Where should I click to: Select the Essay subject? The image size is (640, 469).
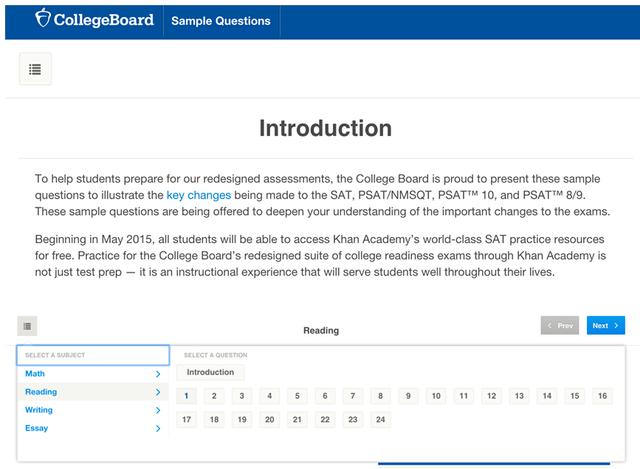(36, 428)
